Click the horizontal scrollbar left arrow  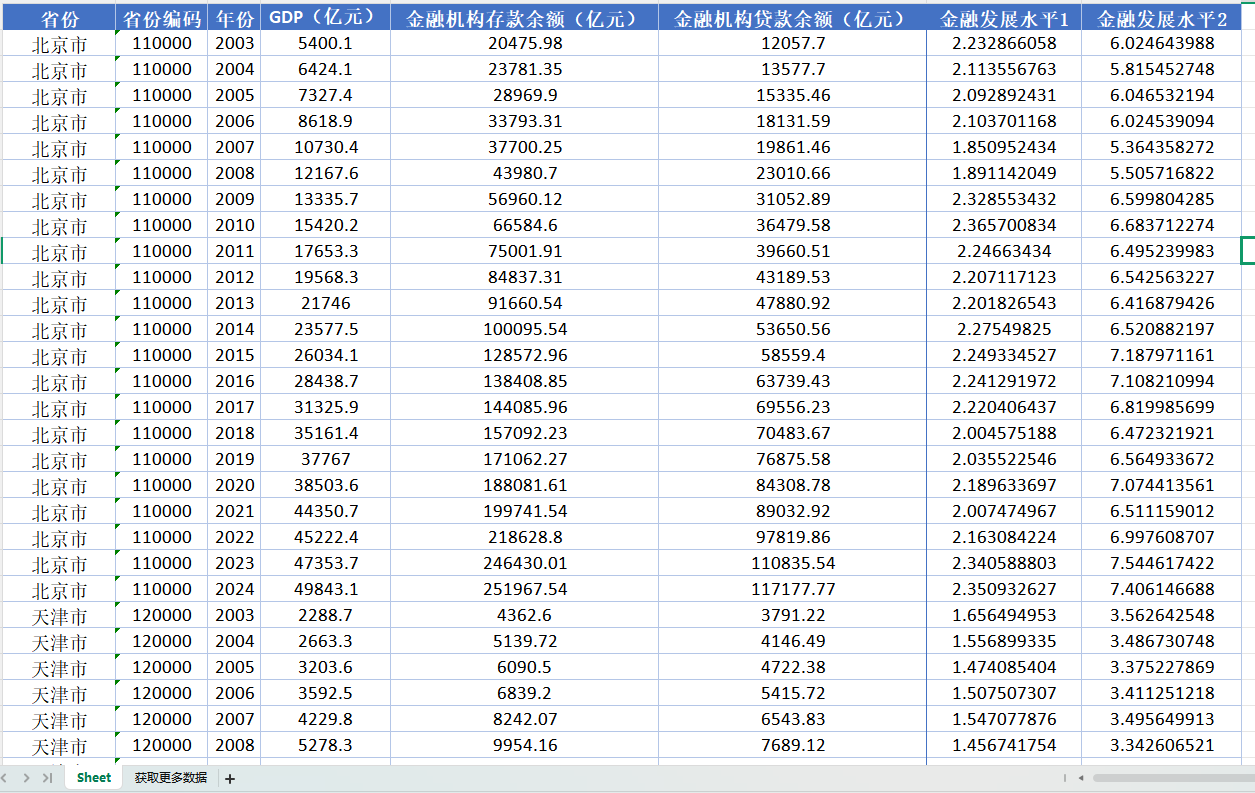[1081, 778]
